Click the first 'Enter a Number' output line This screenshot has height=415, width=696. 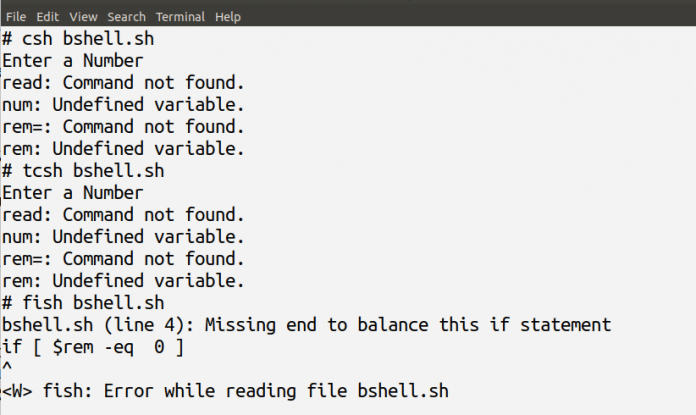click(72, 61)
